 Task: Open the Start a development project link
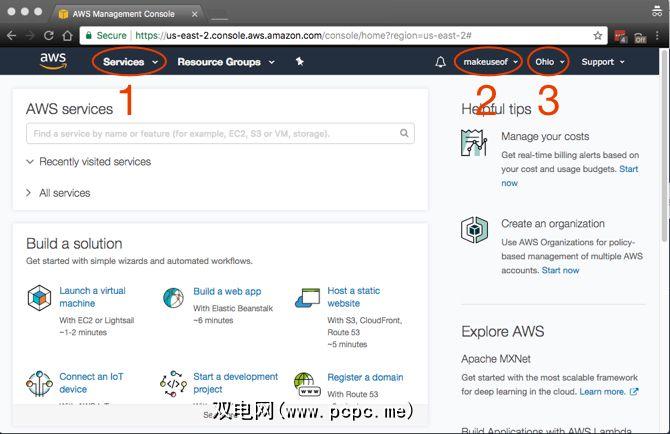click(x=235, y=383)
